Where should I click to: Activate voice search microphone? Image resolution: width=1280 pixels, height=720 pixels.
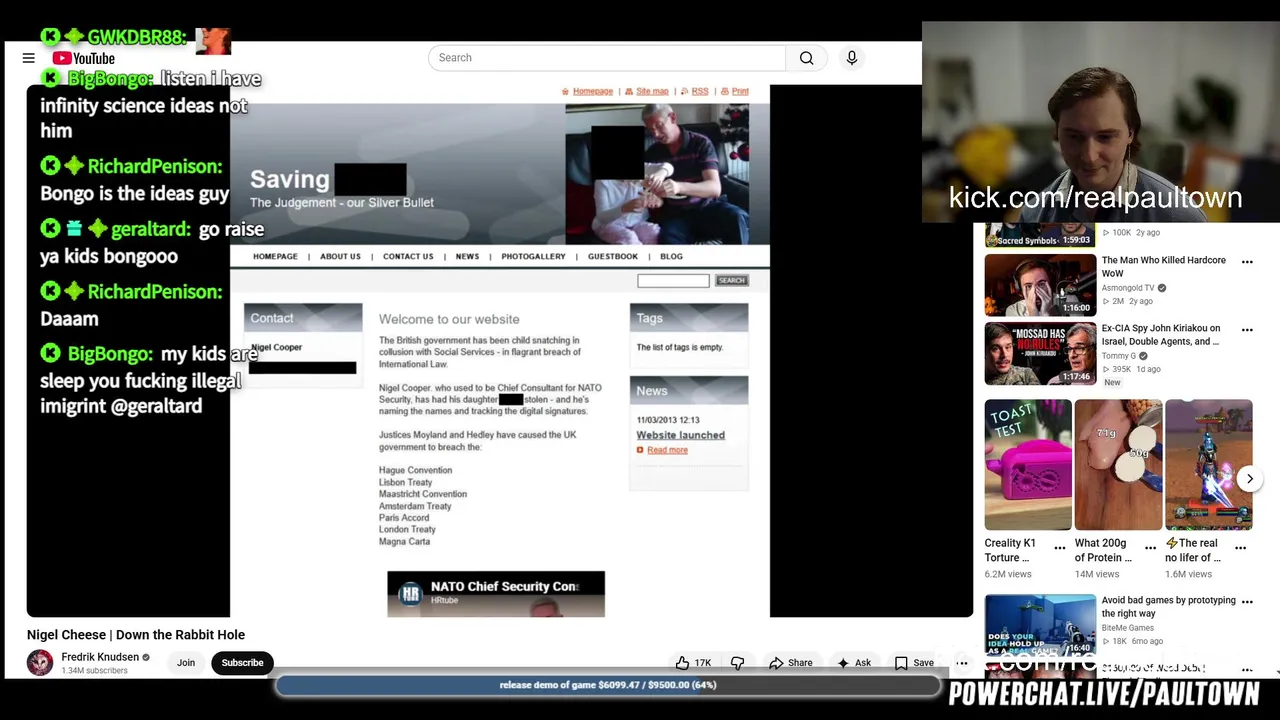852,58
